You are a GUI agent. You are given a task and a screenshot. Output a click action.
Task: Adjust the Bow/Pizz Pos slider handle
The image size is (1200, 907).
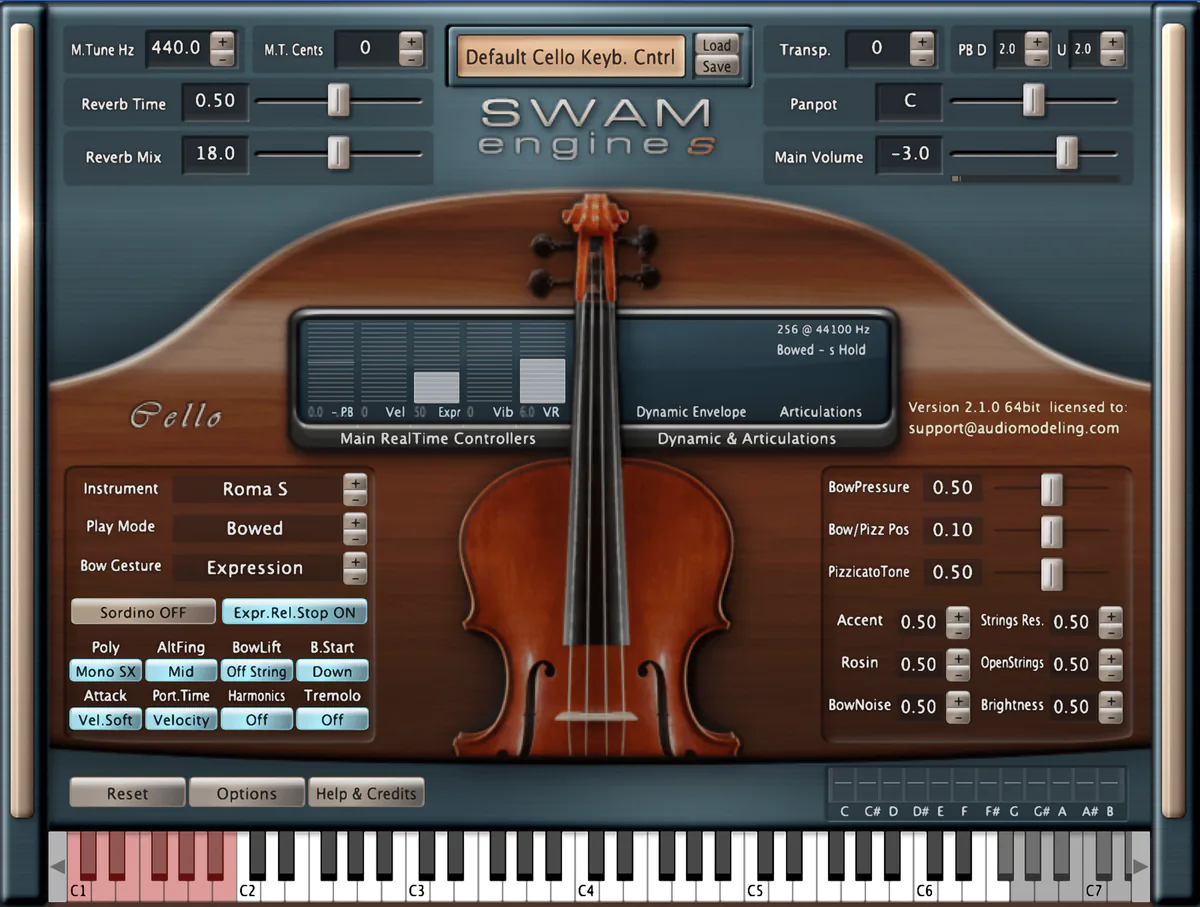tap(1051, 531)
